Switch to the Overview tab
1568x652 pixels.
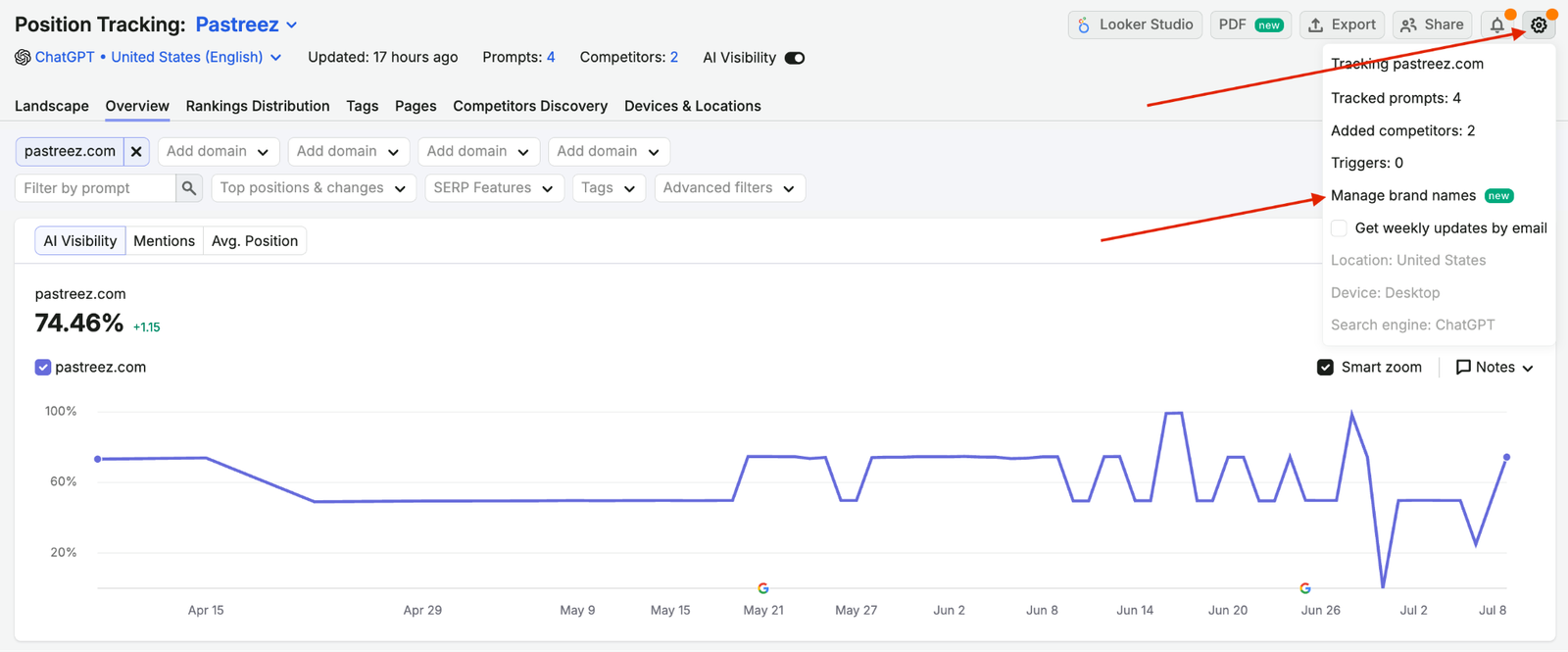[x=137, y=106]
